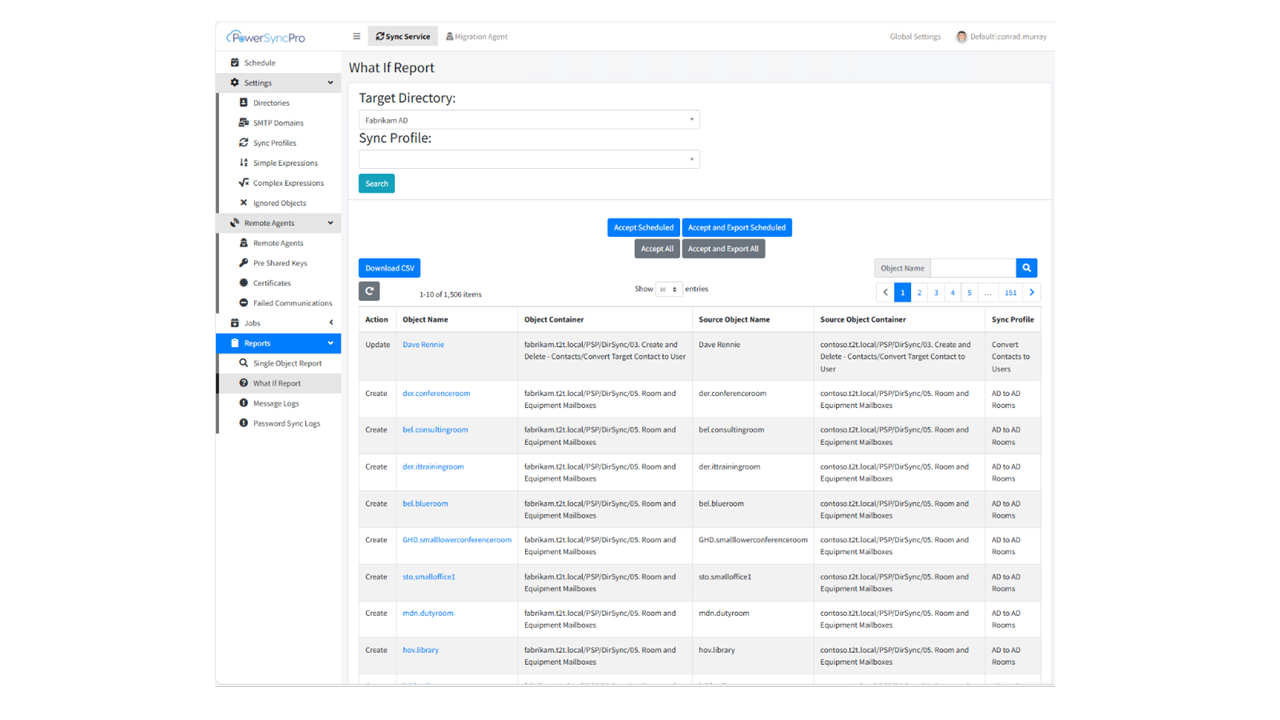
Task: Open the Target Directory dropdown
Action: pyautogui.click(x=529, y=120)
